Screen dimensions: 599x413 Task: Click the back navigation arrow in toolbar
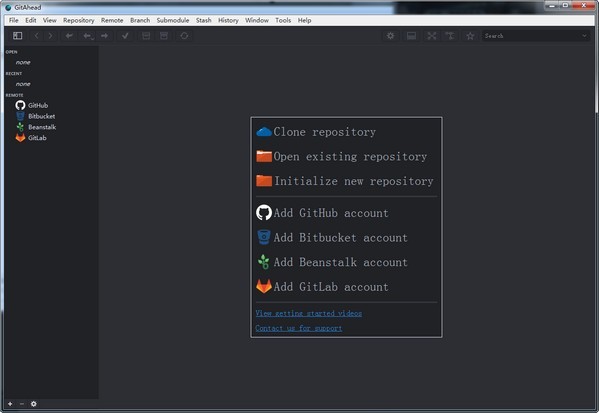pyautogui.click(x=36, y=36)
